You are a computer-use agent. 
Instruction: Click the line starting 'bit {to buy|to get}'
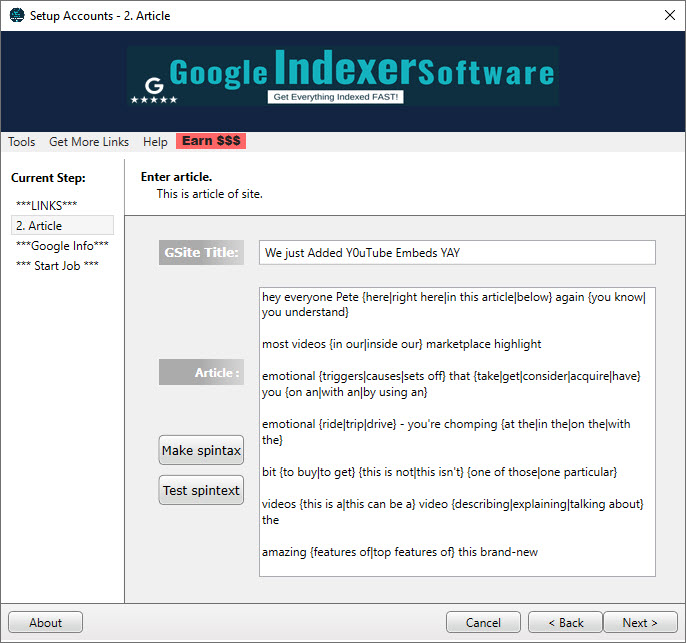(x=439, y=472)
